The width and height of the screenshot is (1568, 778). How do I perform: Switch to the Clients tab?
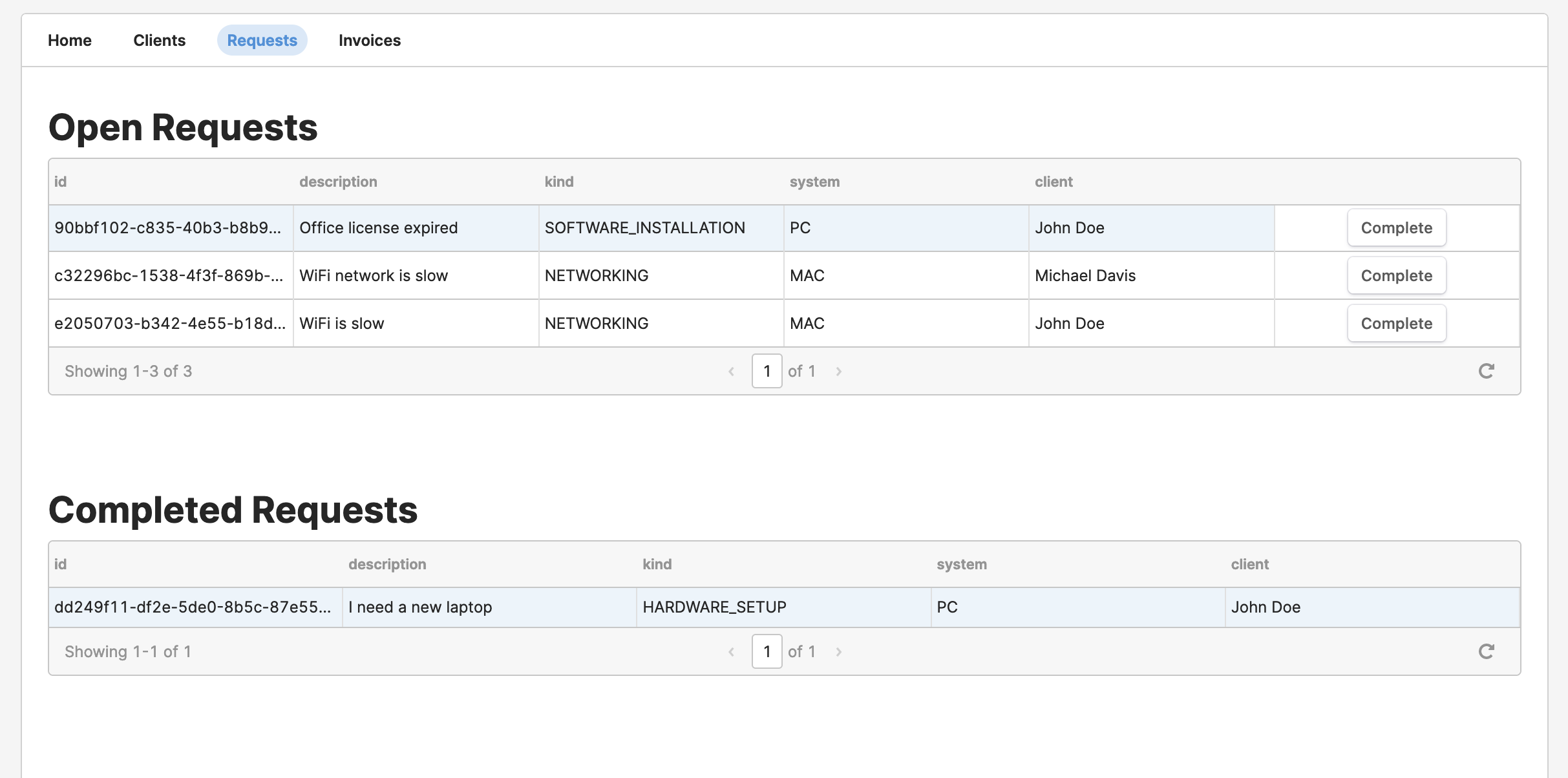(x=159, y=40)
